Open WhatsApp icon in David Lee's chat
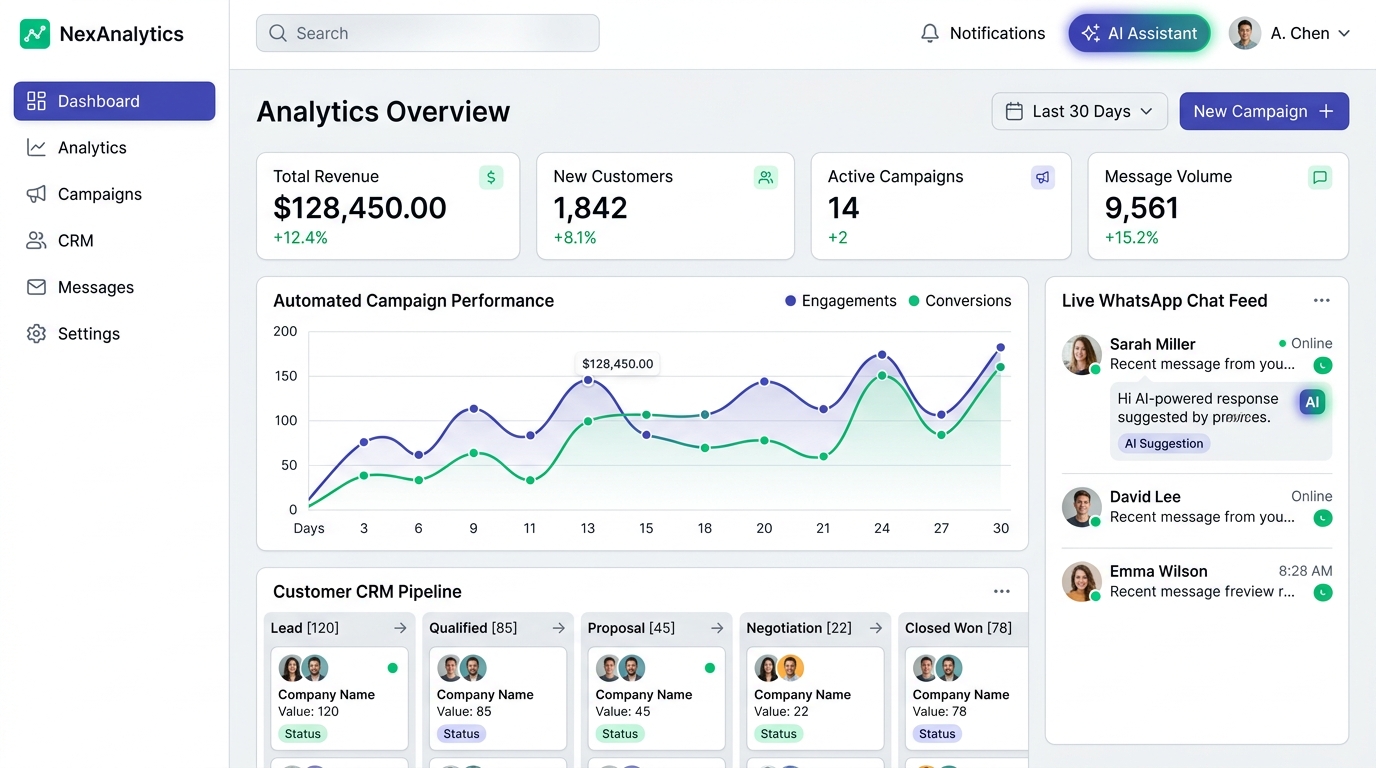Viewport: 1376px width, 768px height. (x=1323, y=518)
